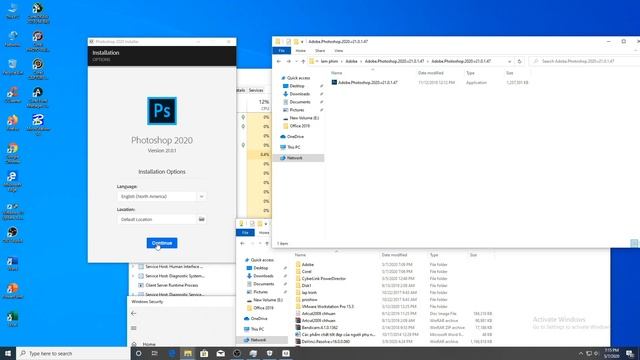The width and height of the screenshot is (640, 360).
Task: Open View tab in Adobe.Photoshop explorer window
Action: click(339, 51)
